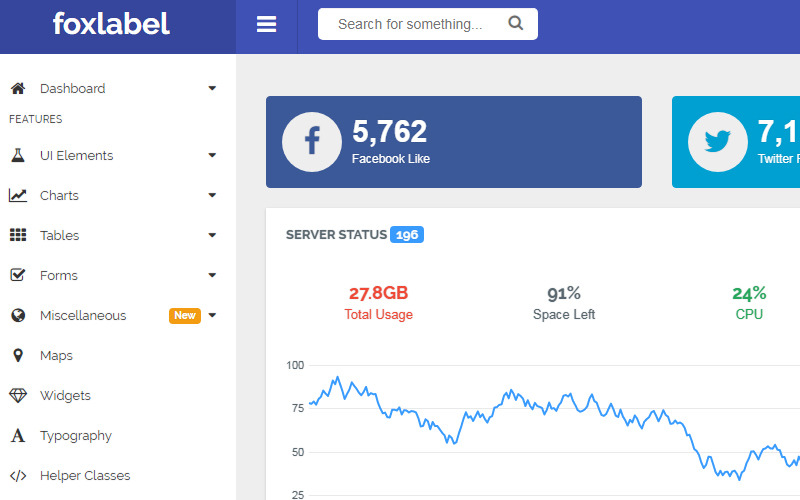The width and height of the screenshot is (800, 500).
Task: Expand the Forms dropdown arrow
Action: 212,275
